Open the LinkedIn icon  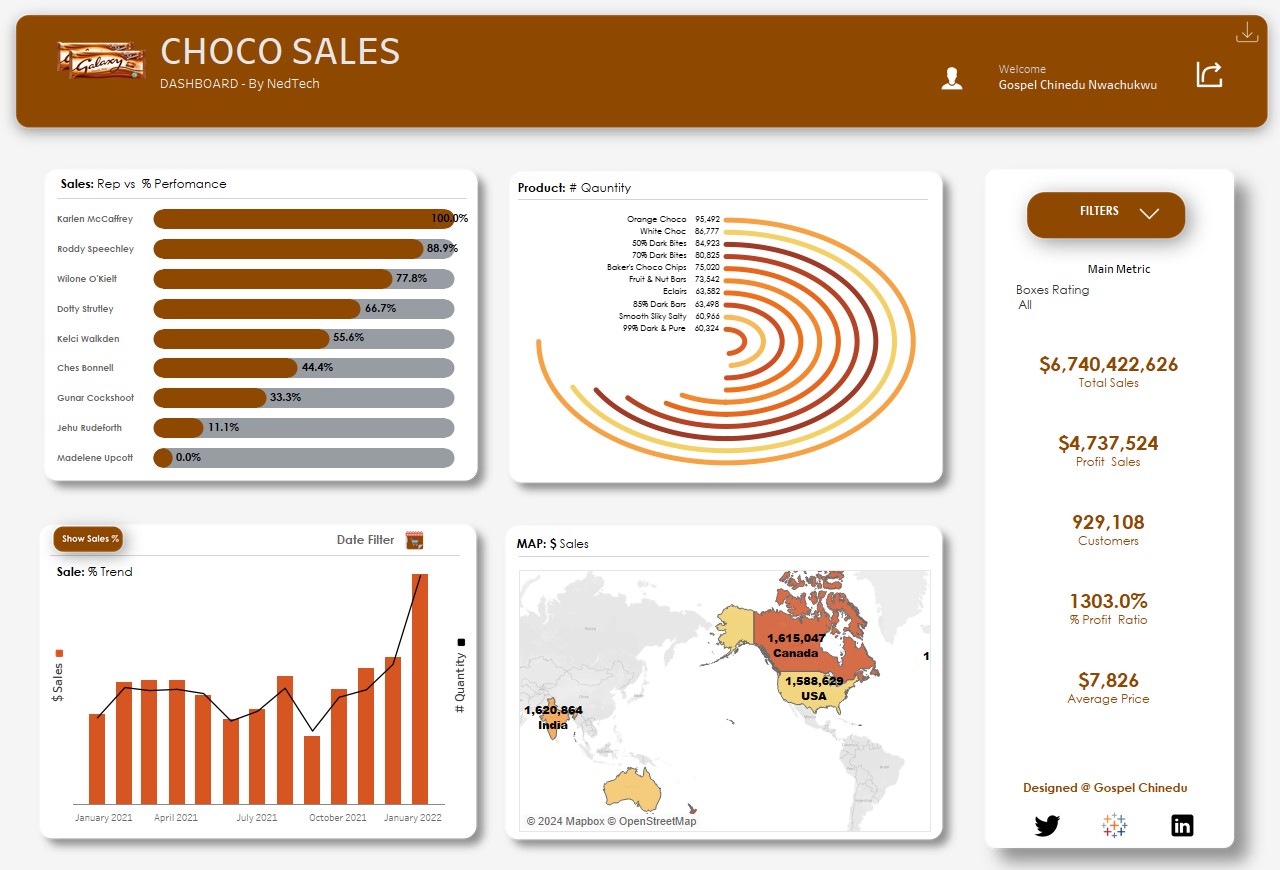1182,826
